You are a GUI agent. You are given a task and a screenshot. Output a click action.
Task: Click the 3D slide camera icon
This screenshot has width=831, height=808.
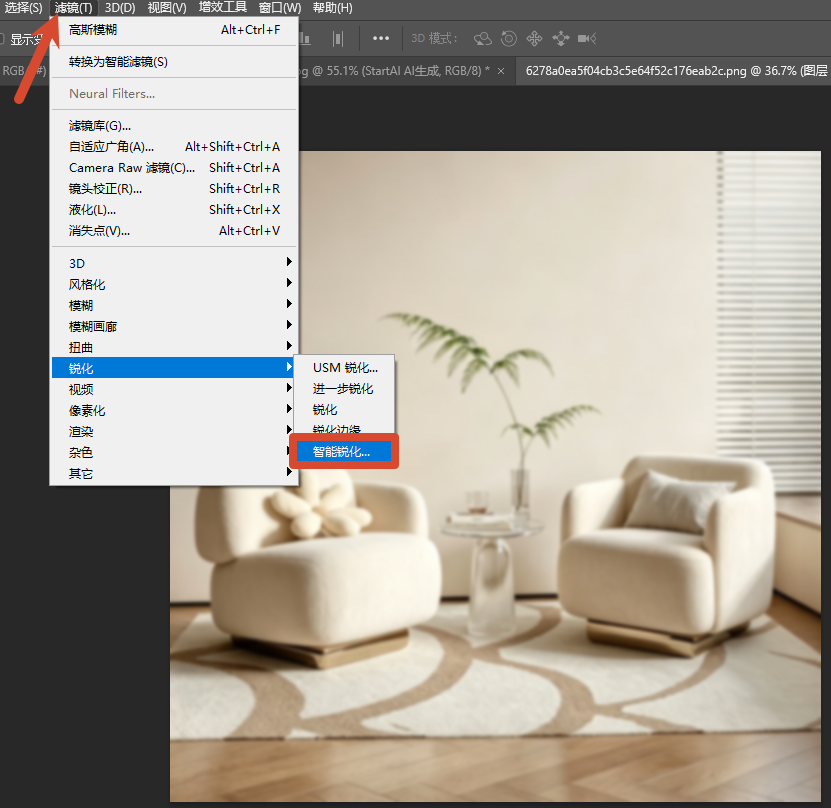coord(561,39)
